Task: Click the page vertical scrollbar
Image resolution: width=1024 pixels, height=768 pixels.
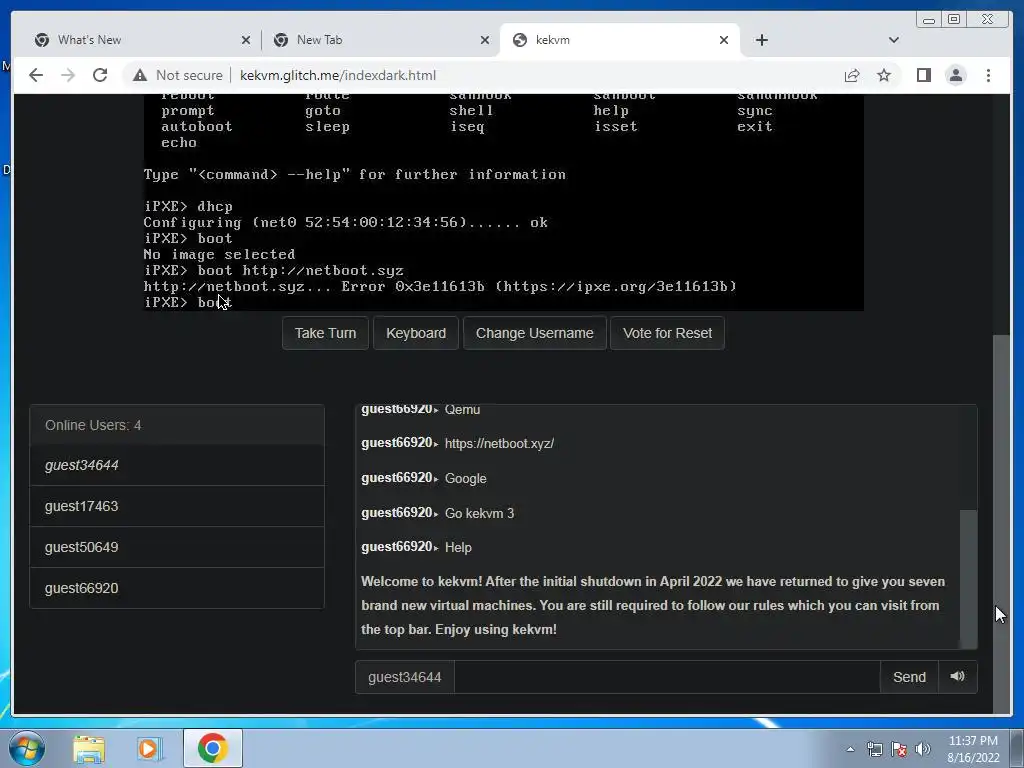Action: click(1000, 522)
